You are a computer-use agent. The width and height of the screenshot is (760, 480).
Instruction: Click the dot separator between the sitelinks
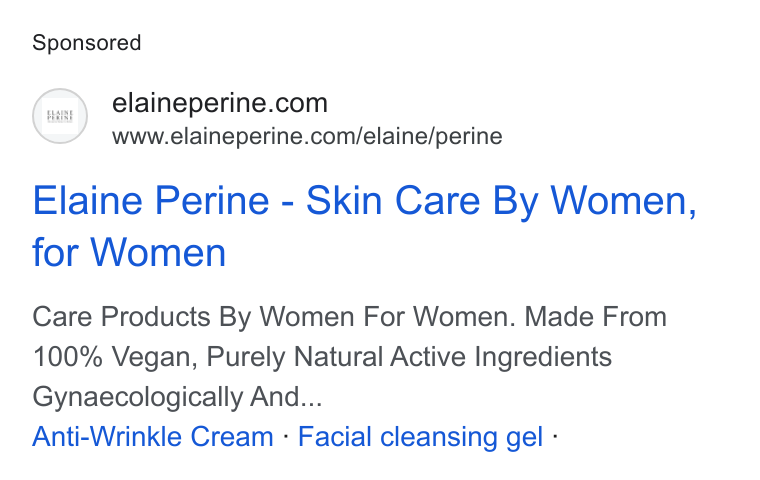coord(285,436)
